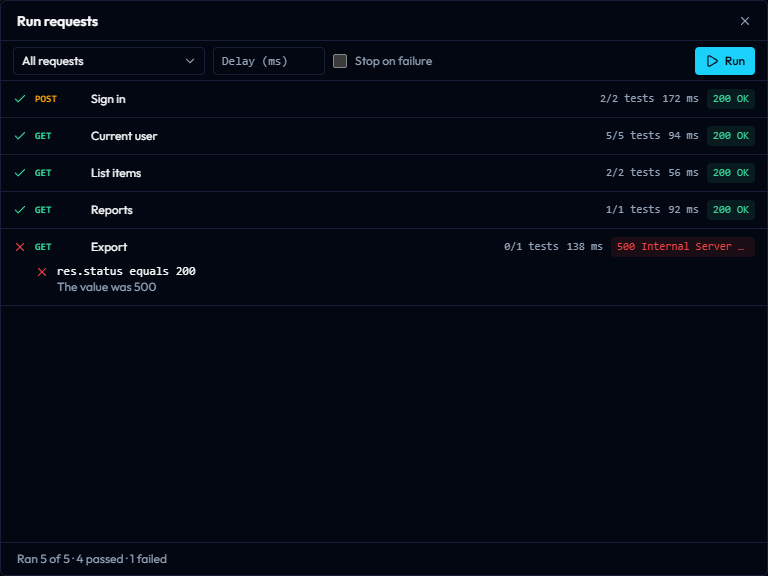Click the green checkmark beside List items
Image resolution: width=768 pixels, height=576 pixels.
point(20,173)
